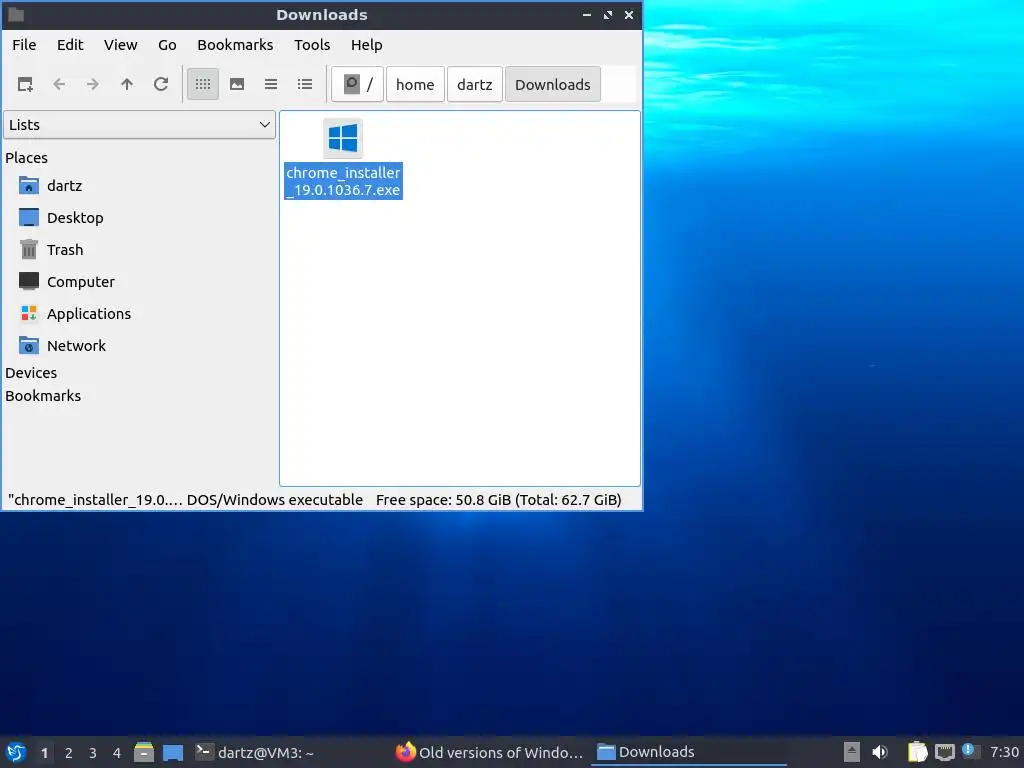This screenshot has width=1024, height=768.
Task: Switch to workspace 1
Action: (44, 753)
